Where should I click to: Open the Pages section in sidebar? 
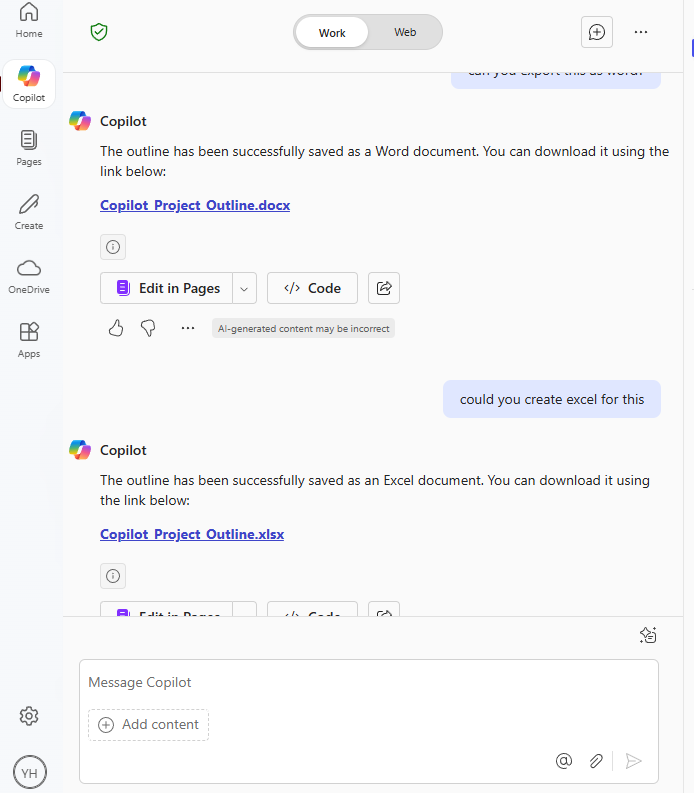(29, 148)
